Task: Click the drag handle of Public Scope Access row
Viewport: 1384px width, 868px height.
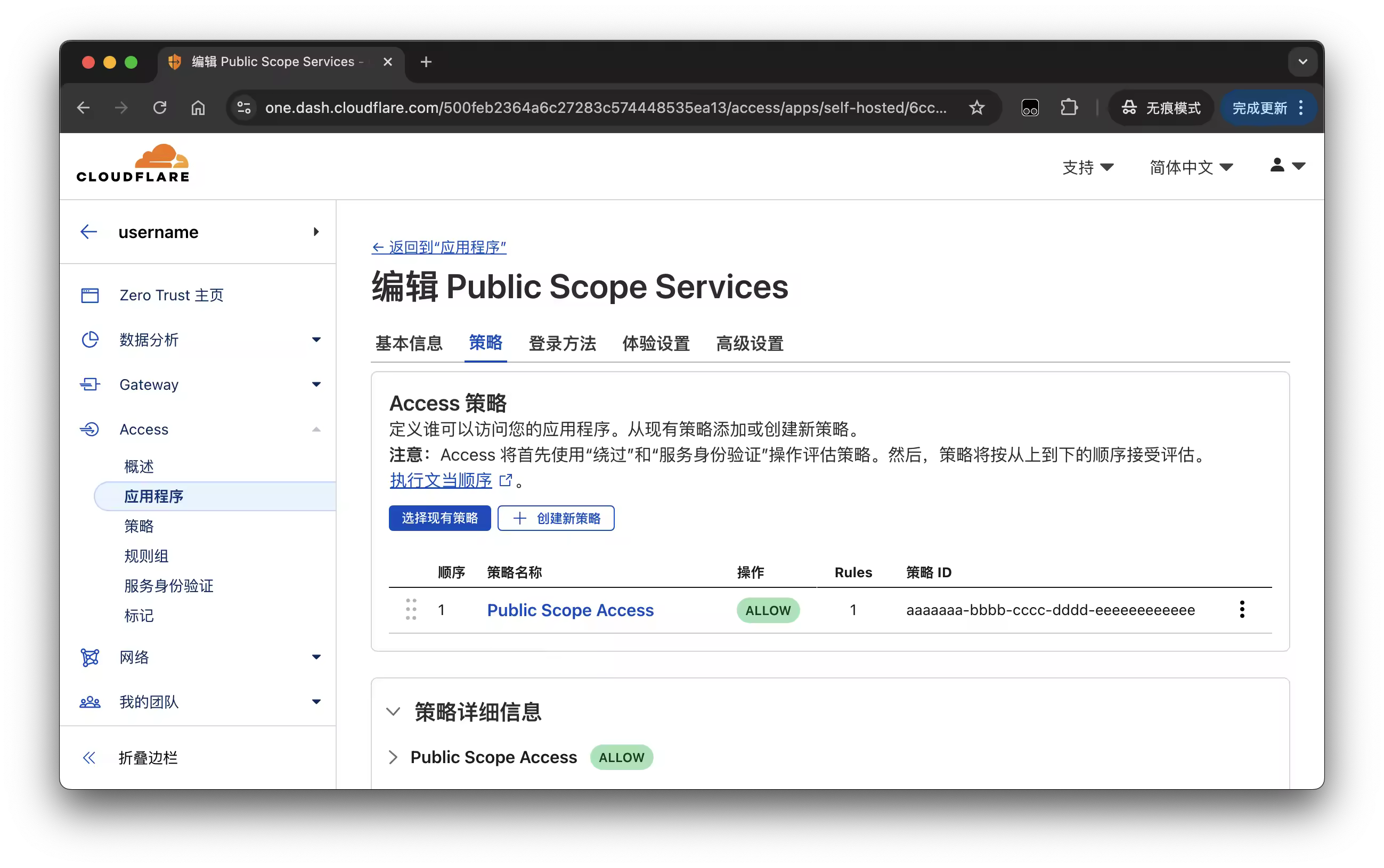Action: pos(411,610)
